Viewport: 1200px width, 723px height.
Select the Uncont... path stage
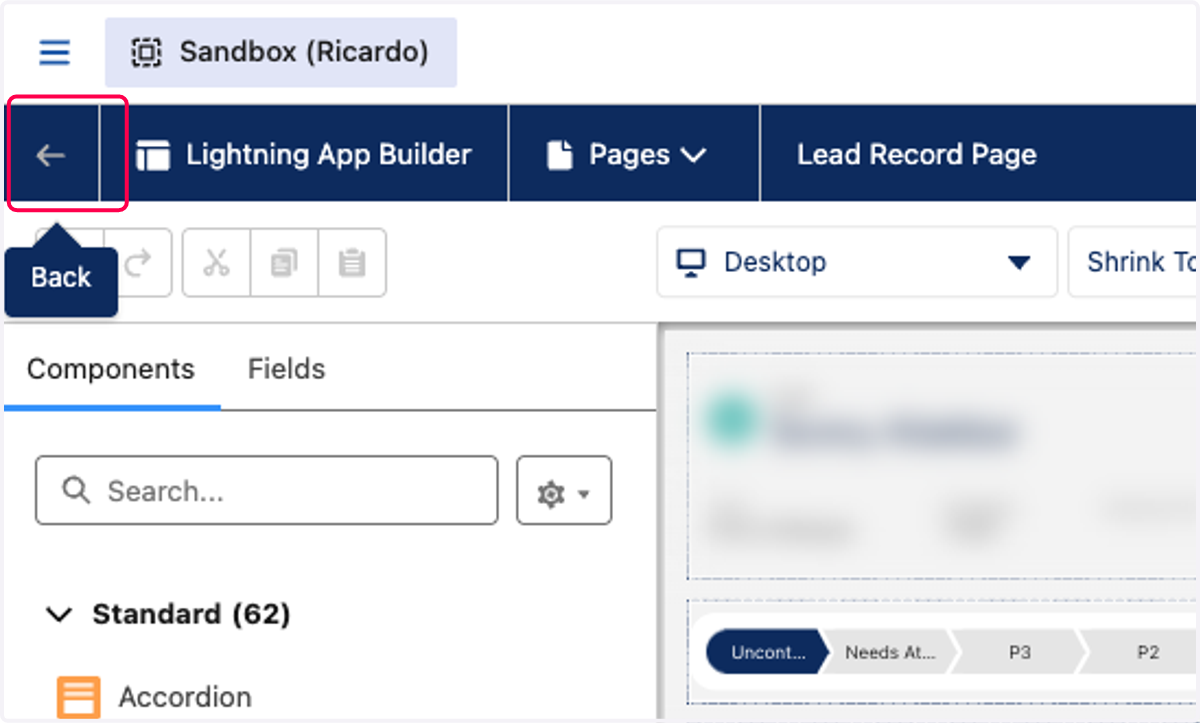coord(768,653)
